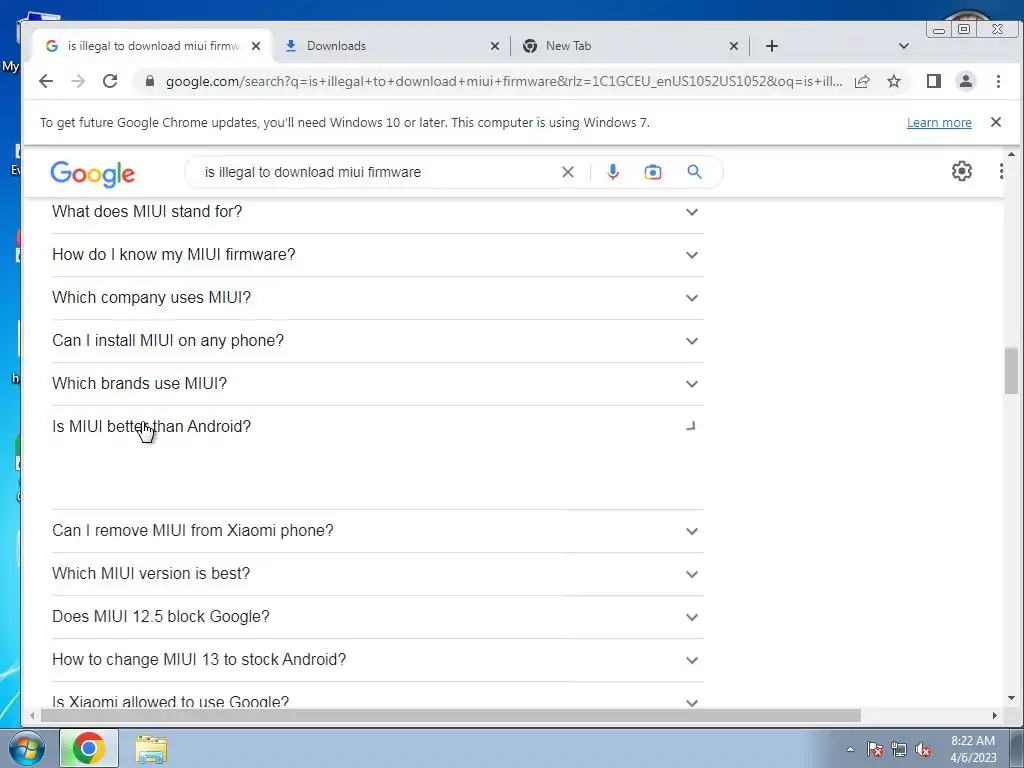Expand 'Which company uses MIUI?'
Viewport: 1024px width, 768px height.
coord(377,298)
